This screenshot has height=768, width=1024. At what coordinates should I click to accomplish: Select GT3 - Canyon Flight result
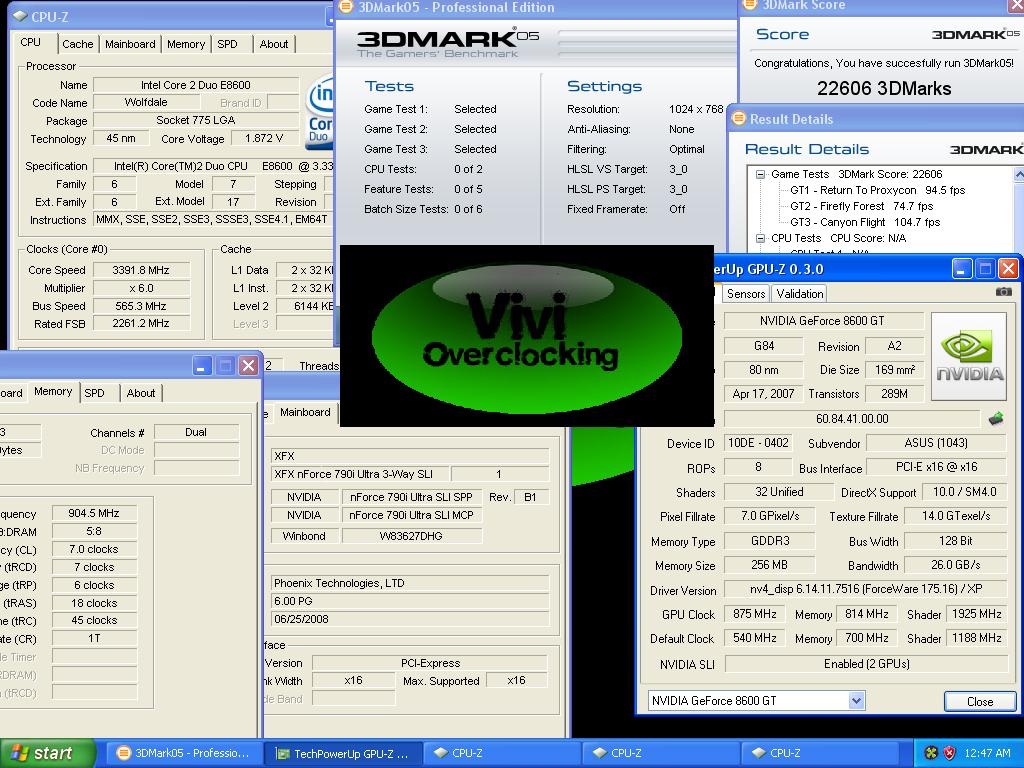[865, 222]
